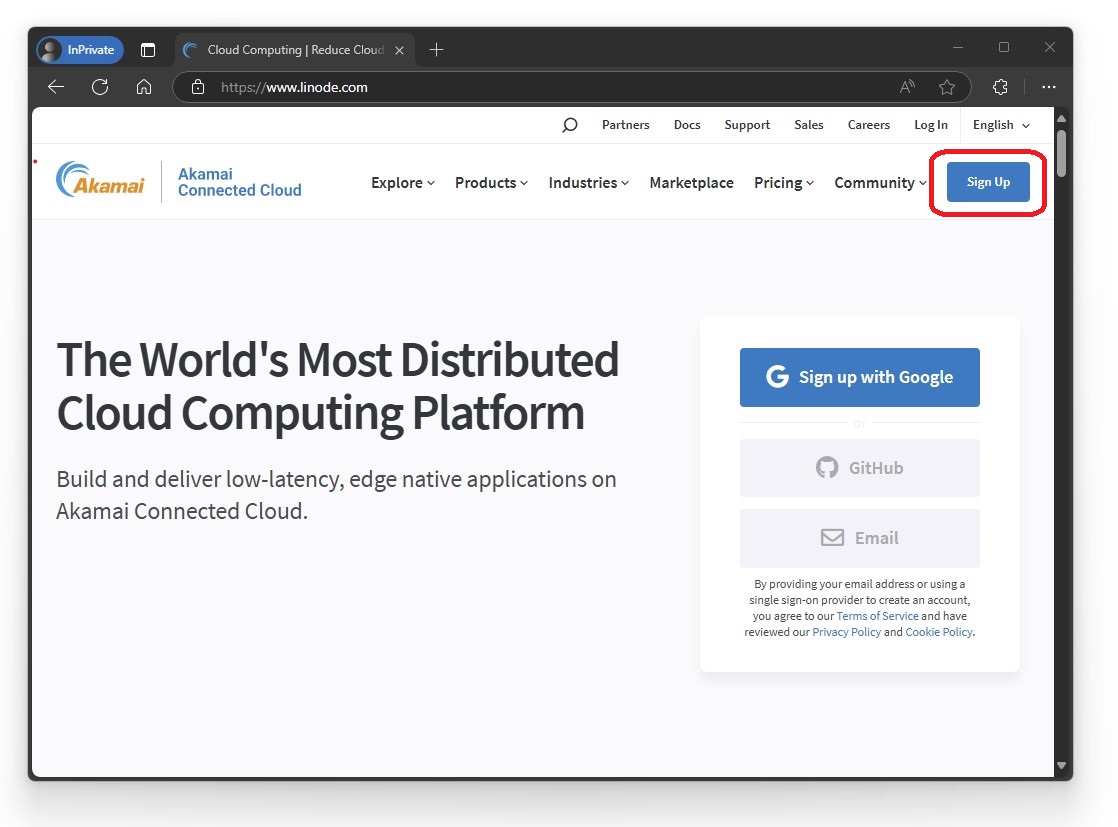1118x827 pixels.
Task: Minimize the browser window
Action: point(958,47)
